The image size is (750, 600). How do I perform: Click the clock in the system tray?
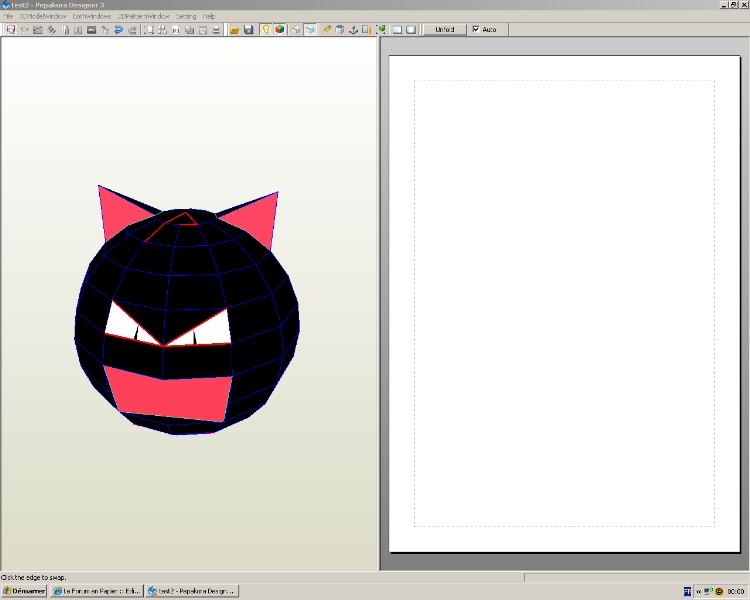[x=736, y=591]
